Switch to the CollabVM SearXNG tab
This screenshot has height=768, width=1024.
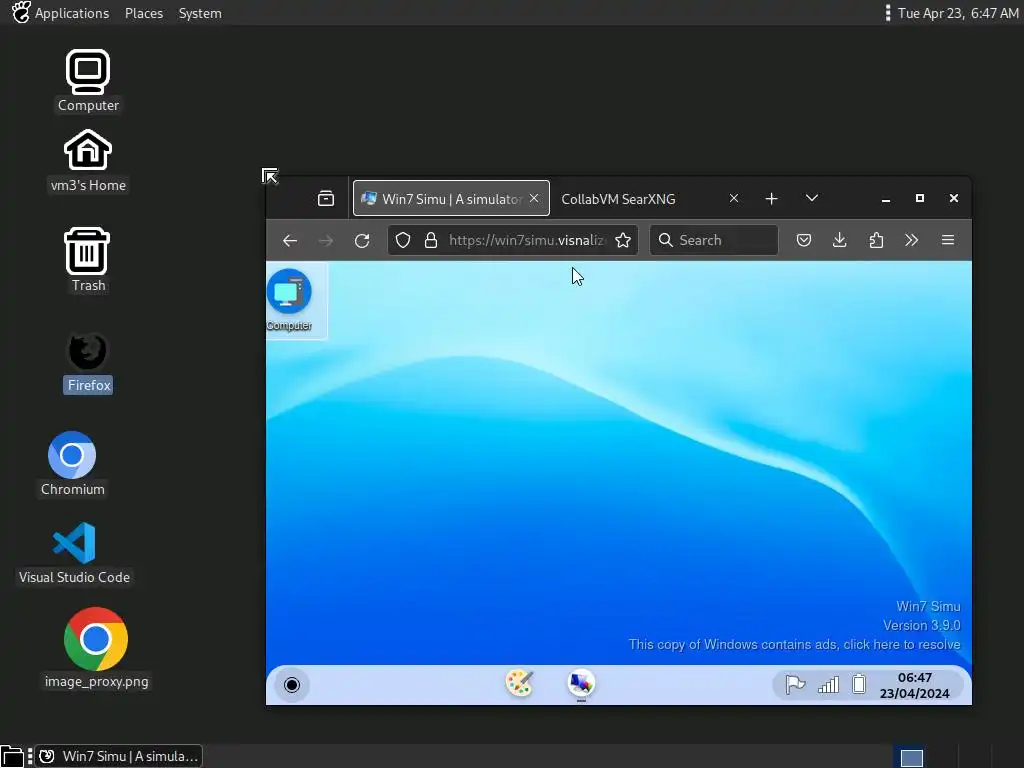[x=650, y=199]
